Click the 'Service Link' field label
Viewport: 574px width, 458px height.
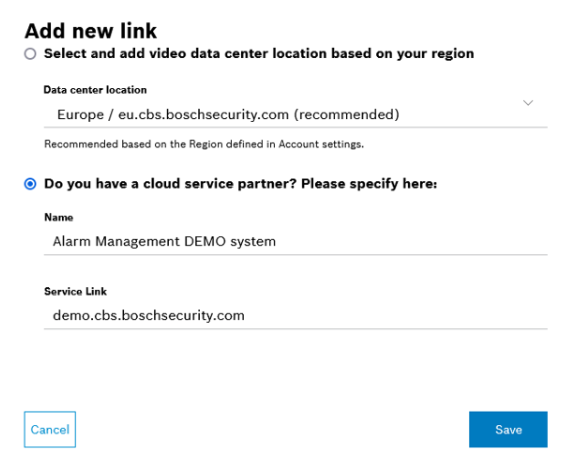click(x=75, y=291)
